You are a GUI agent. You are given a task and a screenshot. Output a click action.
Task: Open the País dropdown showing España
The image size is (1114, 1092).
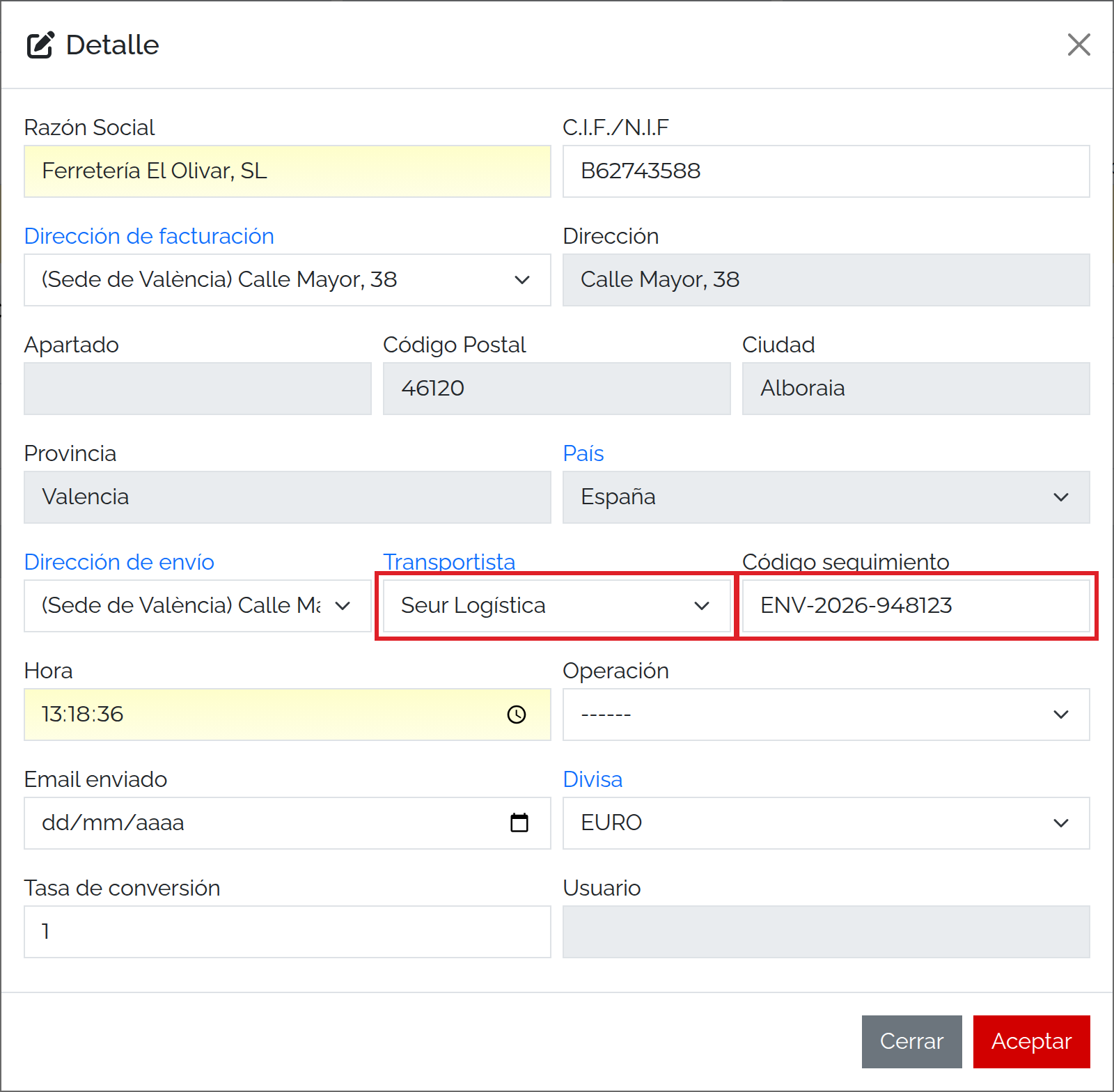[x=826, y=497]
